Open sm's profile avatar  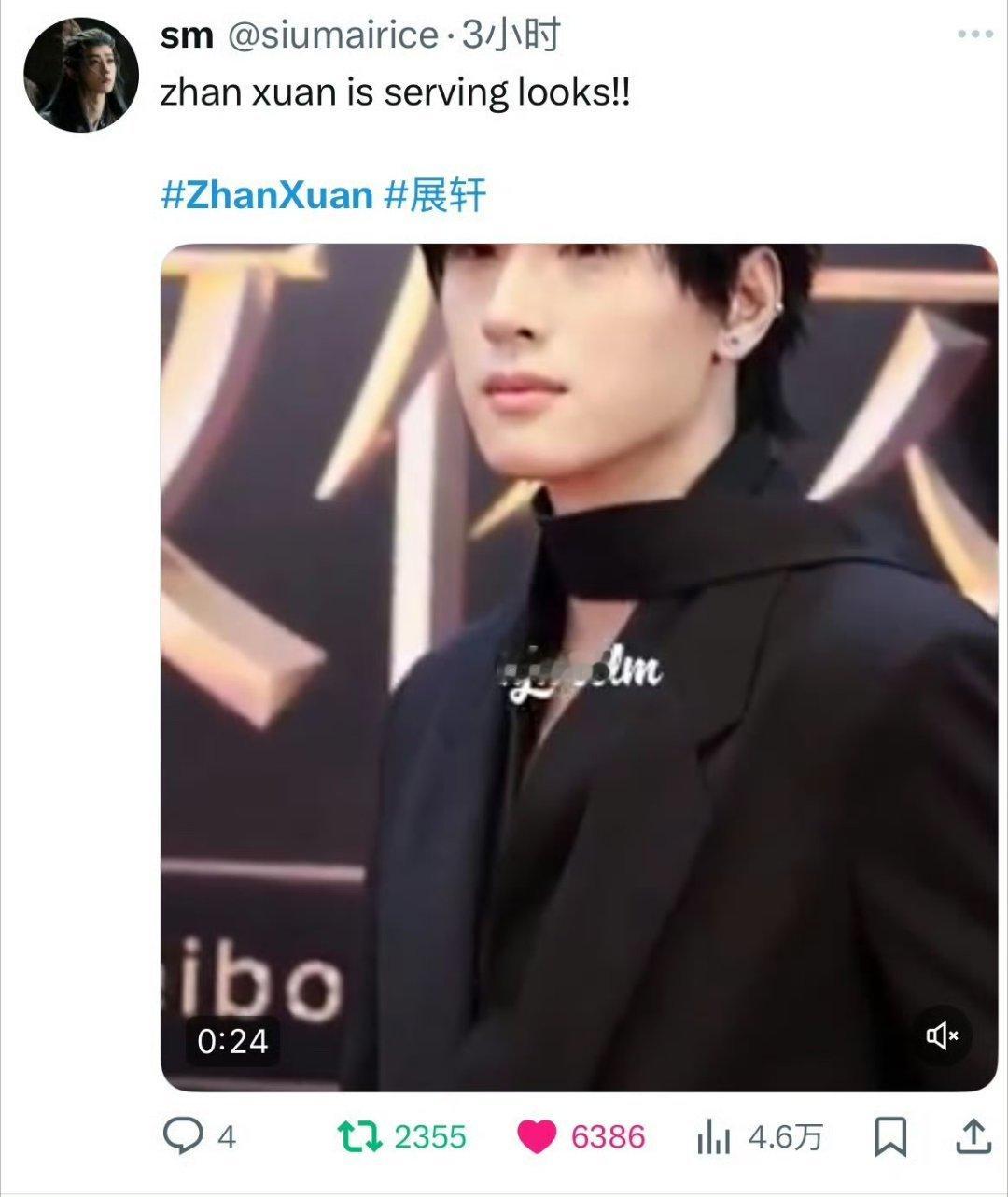click(81, 74)
